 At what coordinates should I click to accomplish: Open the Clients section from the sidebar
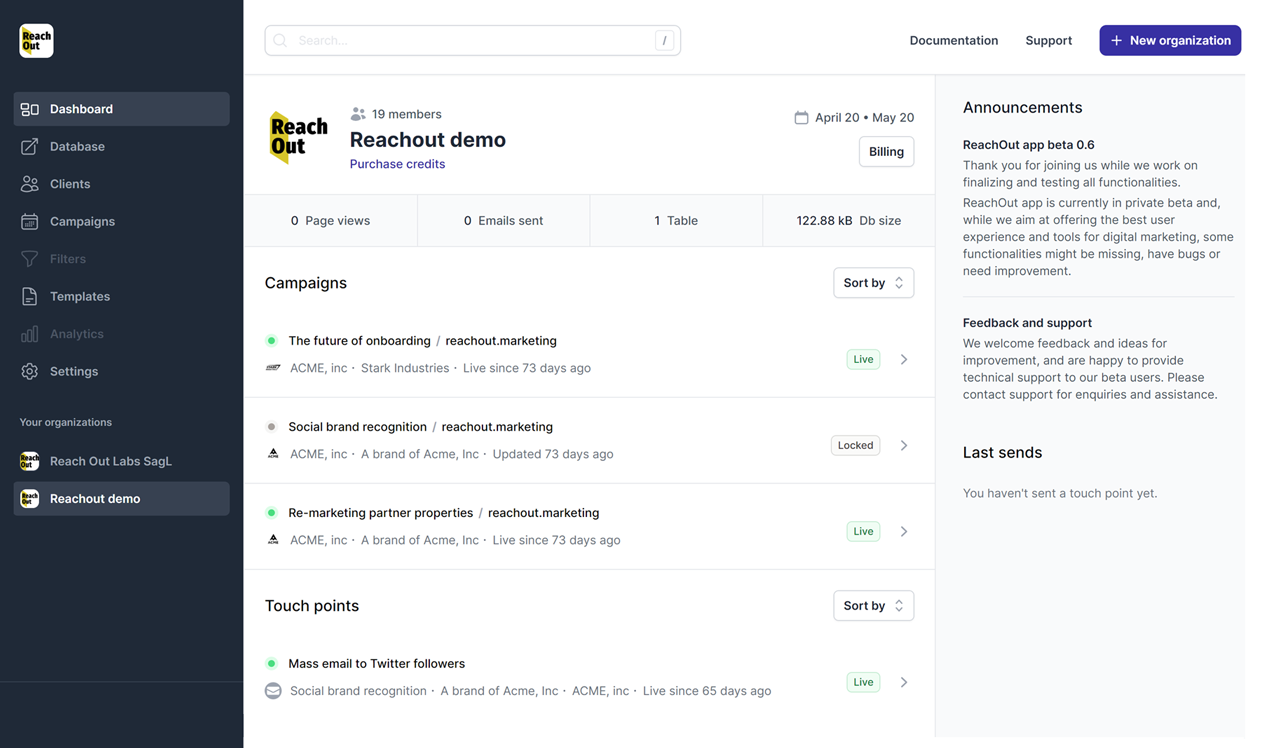pyautogui.click(x=70, y=183)
